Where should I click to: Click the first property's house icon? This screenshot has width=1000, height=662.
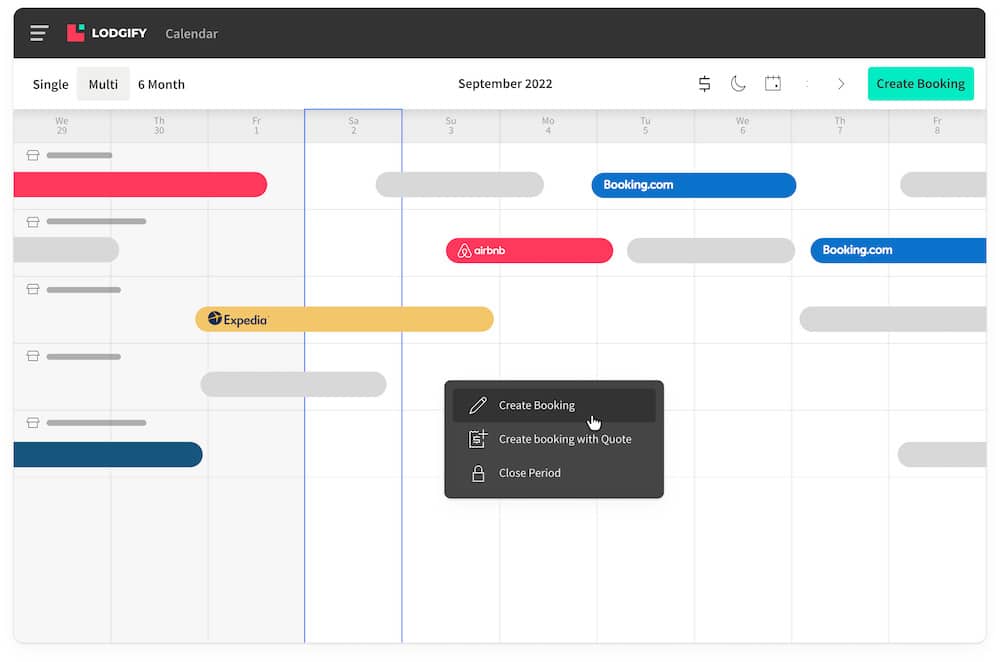pyautogui.click(x=33, y=155)
